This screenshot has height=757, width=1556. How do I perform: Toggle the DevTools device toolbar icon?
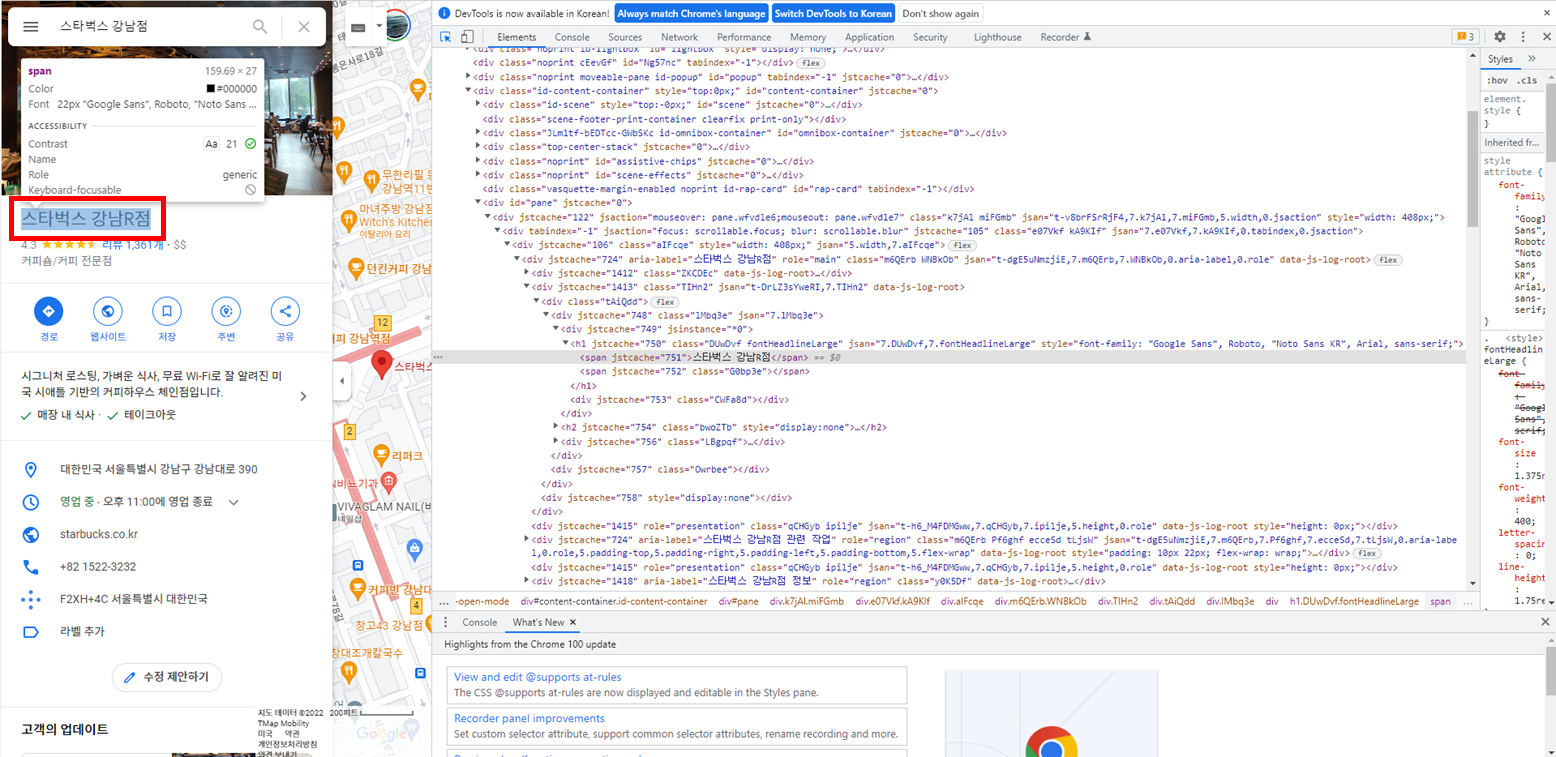[x=467, y=37]
